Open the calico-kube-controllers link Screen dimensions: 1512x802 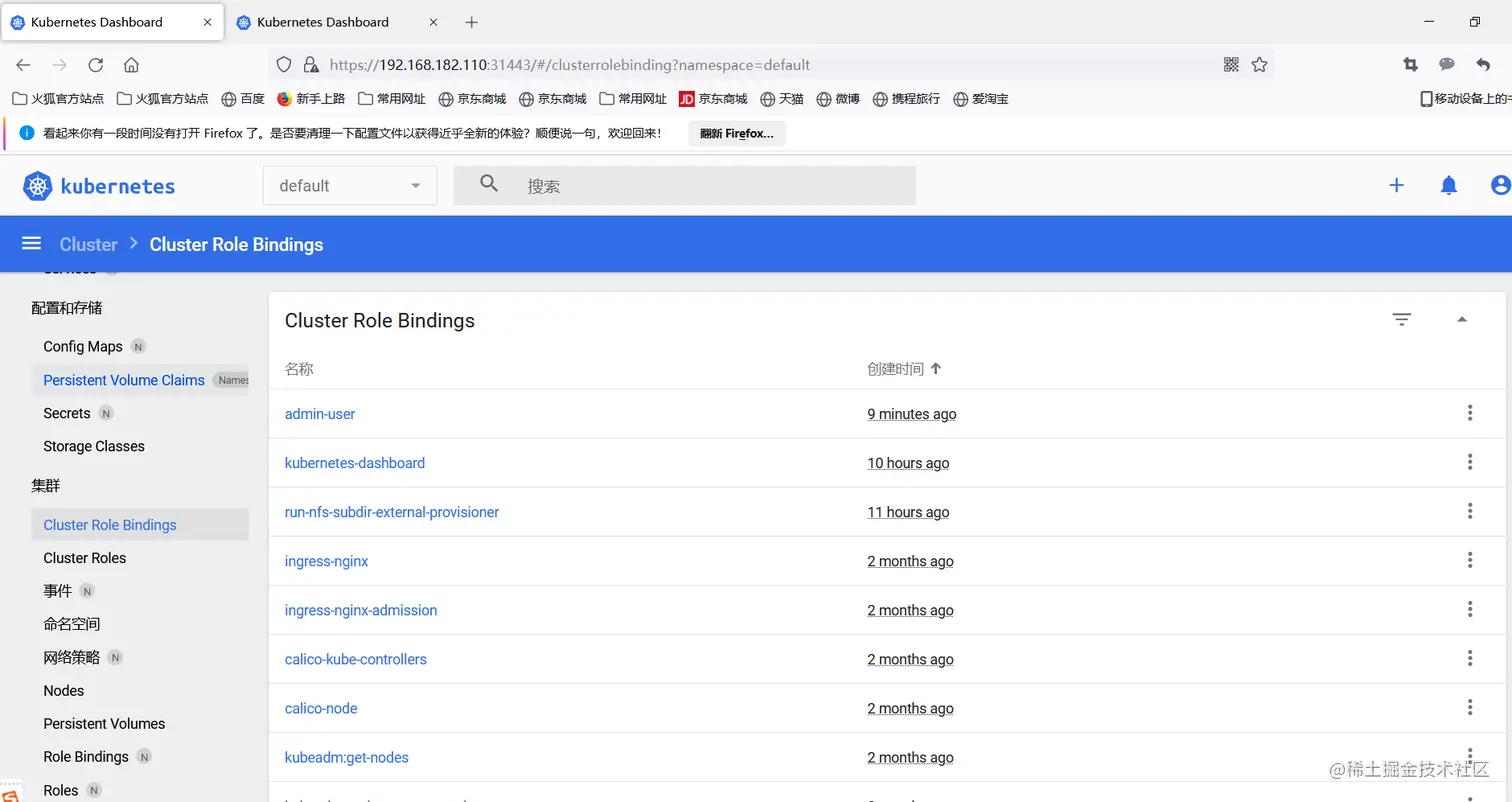point(356,659)
